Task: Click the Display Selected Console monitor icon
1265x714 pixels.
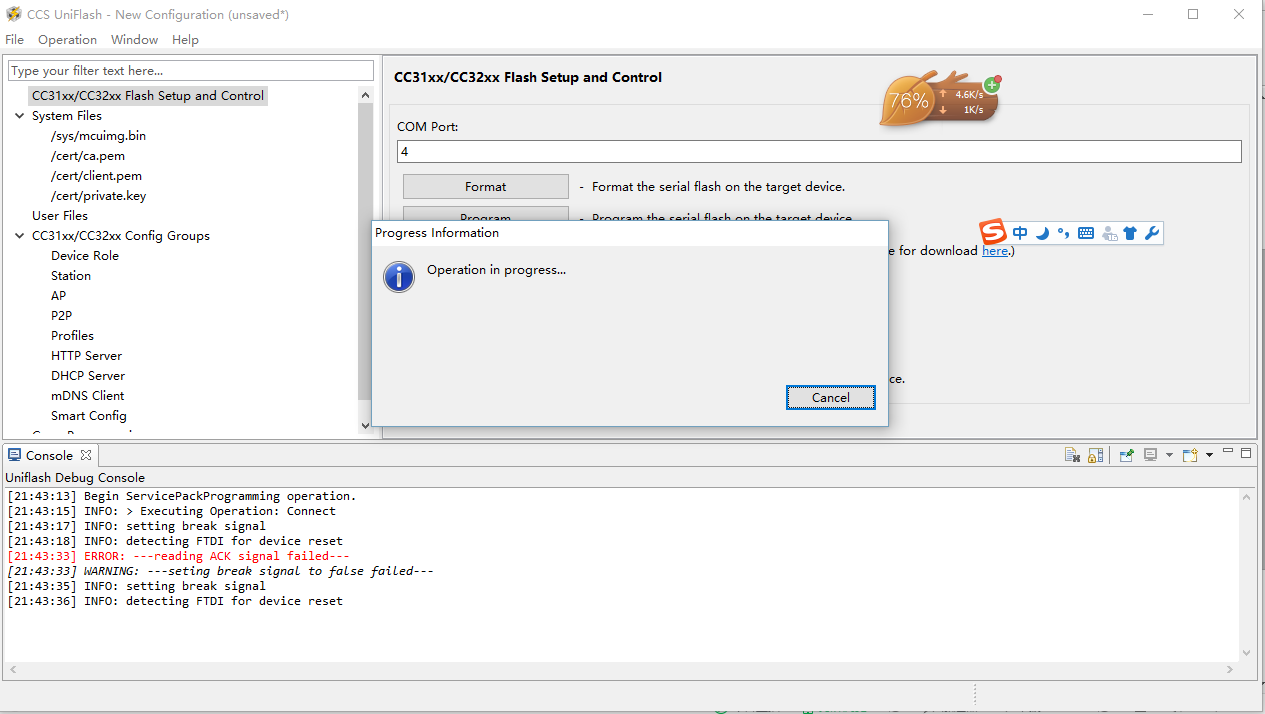Action: pos(1151,455)
